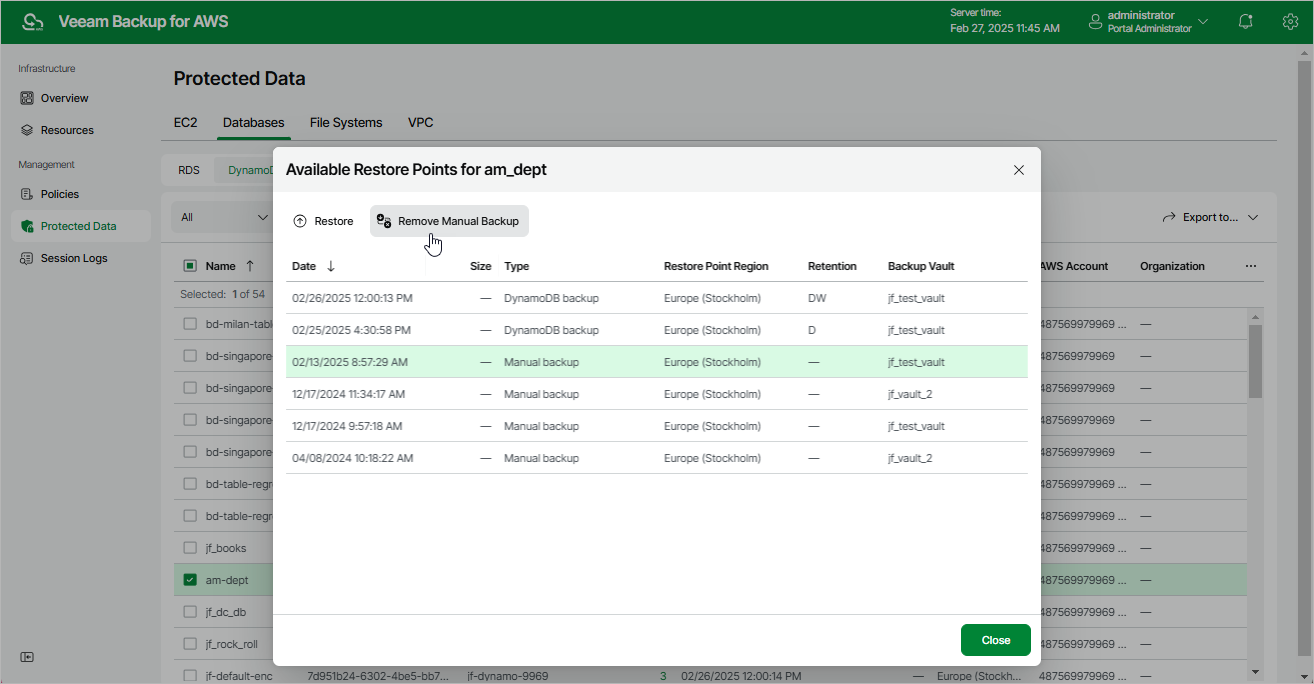The width and height of the screenshot is (1314, 684).
Task: Toggle the select-all checkbox in Name header
Action: pos(190,266)
